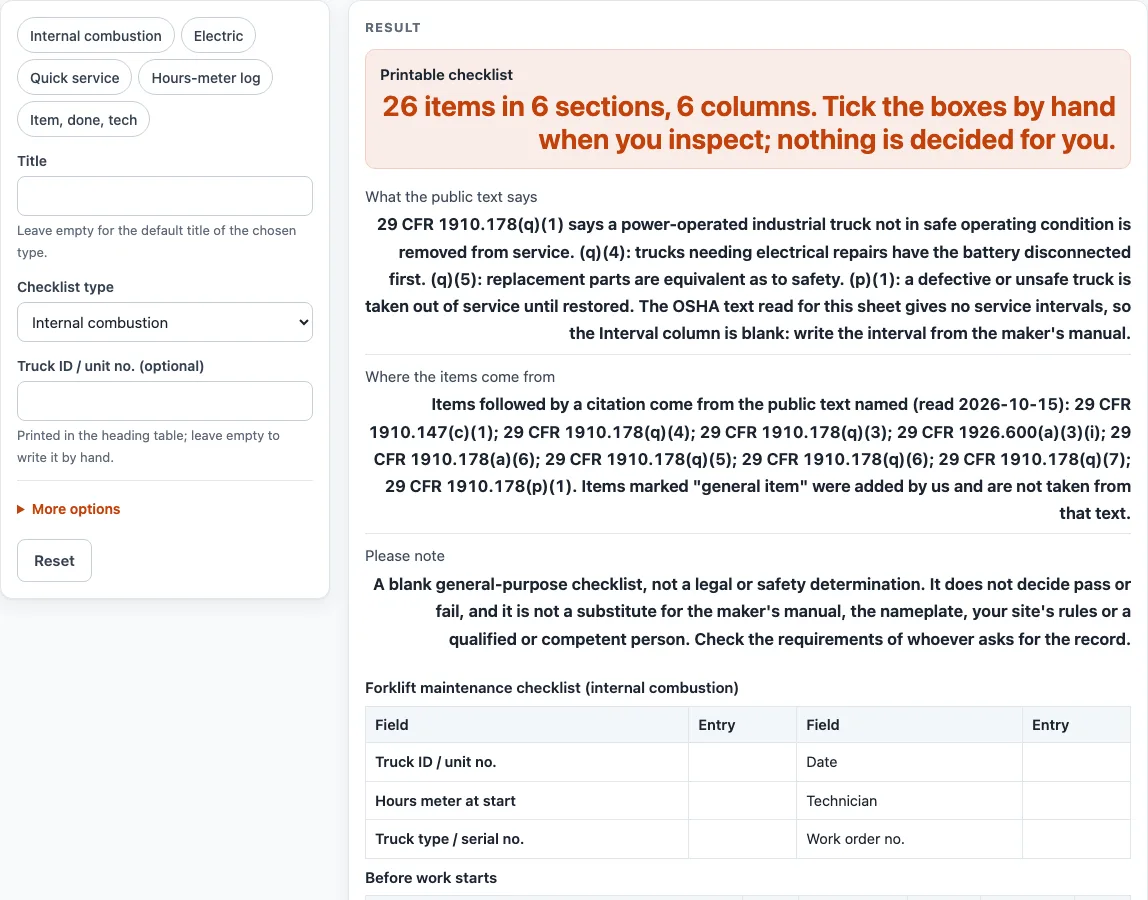Click the dropdown arrow beside Internal combustion
Viewport: 1148px width, 900px height.
coord(303,322)
